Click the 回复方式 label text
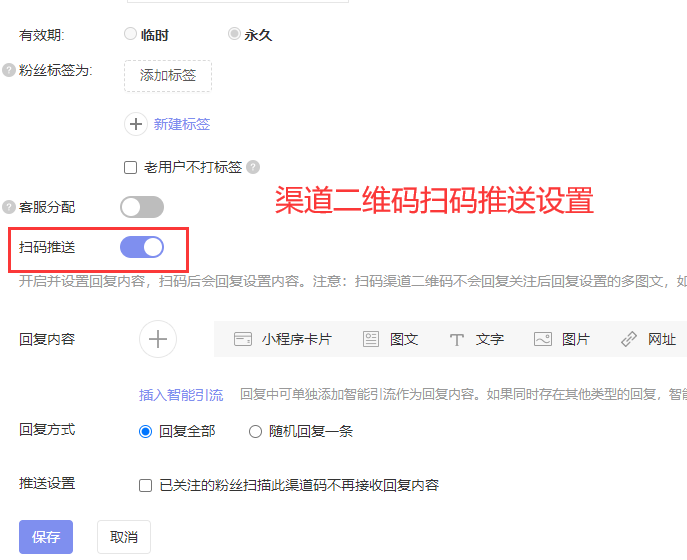This screenshot has width=687, height=560. click(47, 429)
